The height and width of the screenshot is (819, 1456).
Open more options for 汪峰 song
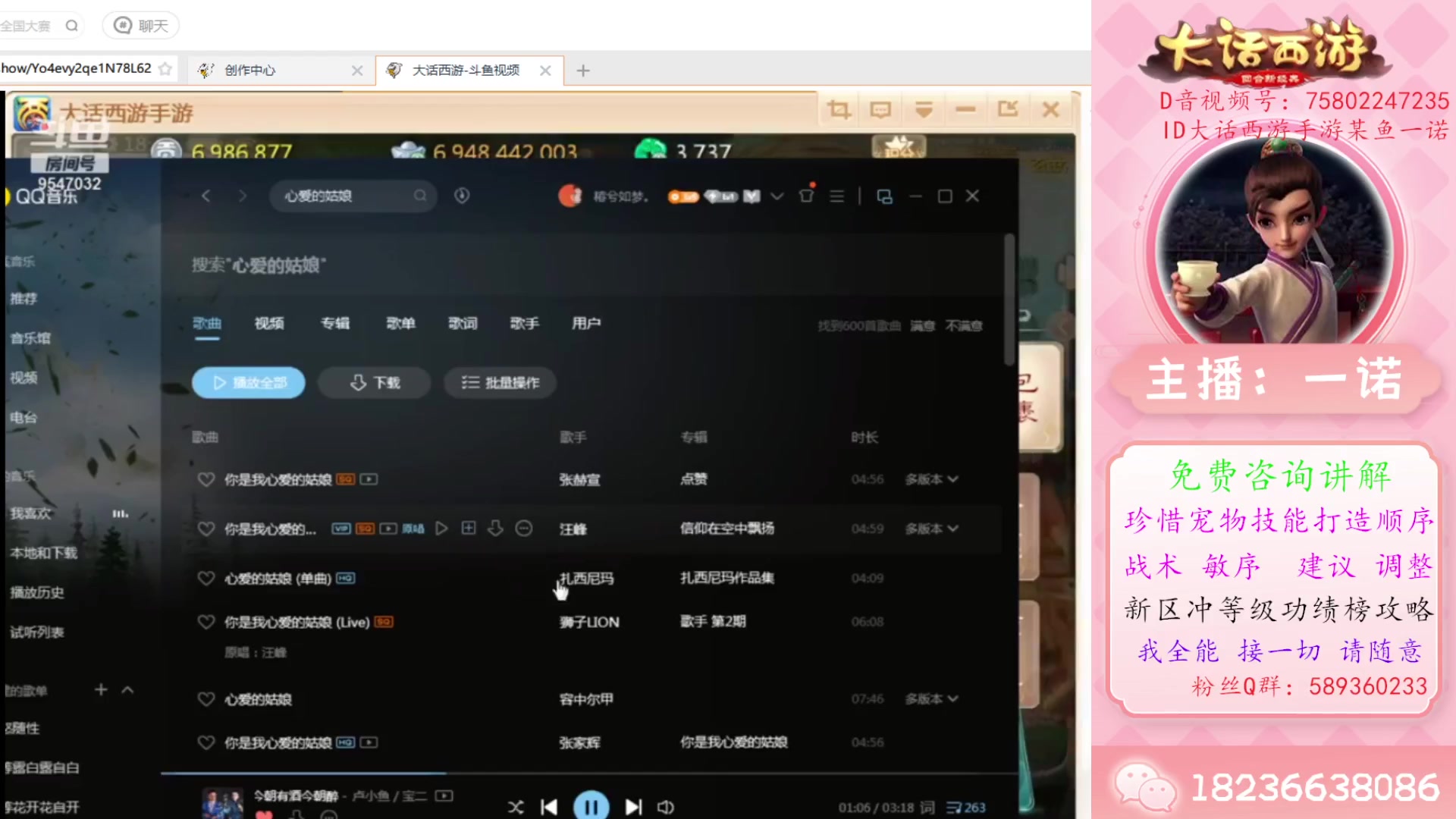coord(523,528)
